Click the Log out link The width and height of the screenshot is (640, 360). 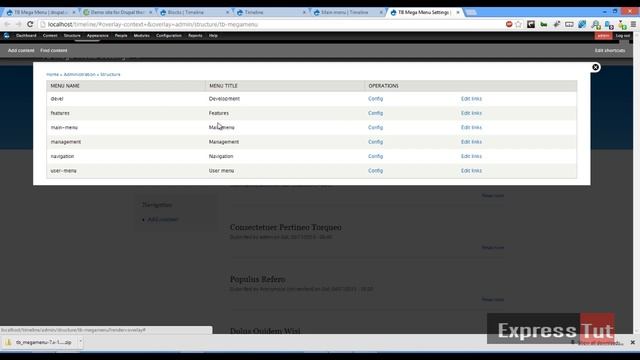click(623, 36)
